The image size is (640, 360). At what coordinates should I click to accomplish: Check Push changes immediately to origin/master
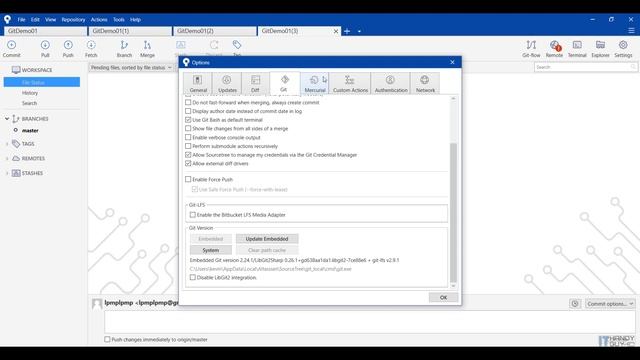tap(107, 339)
